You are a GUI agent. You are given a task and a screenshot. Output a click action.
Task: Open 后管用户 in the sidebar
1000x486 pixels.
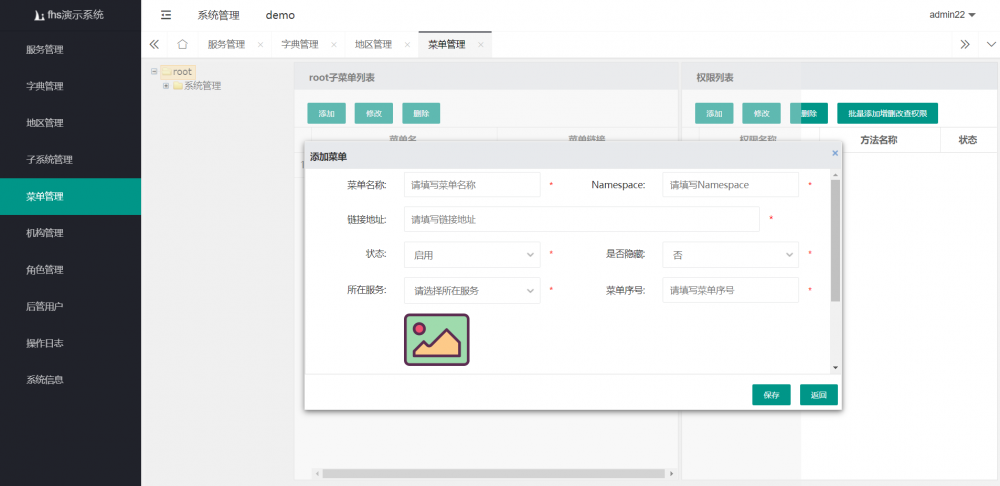pos(70,306)
